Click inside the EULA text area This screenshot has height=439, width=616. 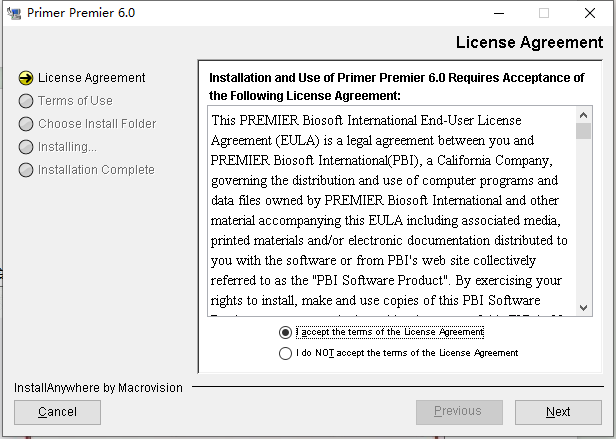[x=392, y=211]
